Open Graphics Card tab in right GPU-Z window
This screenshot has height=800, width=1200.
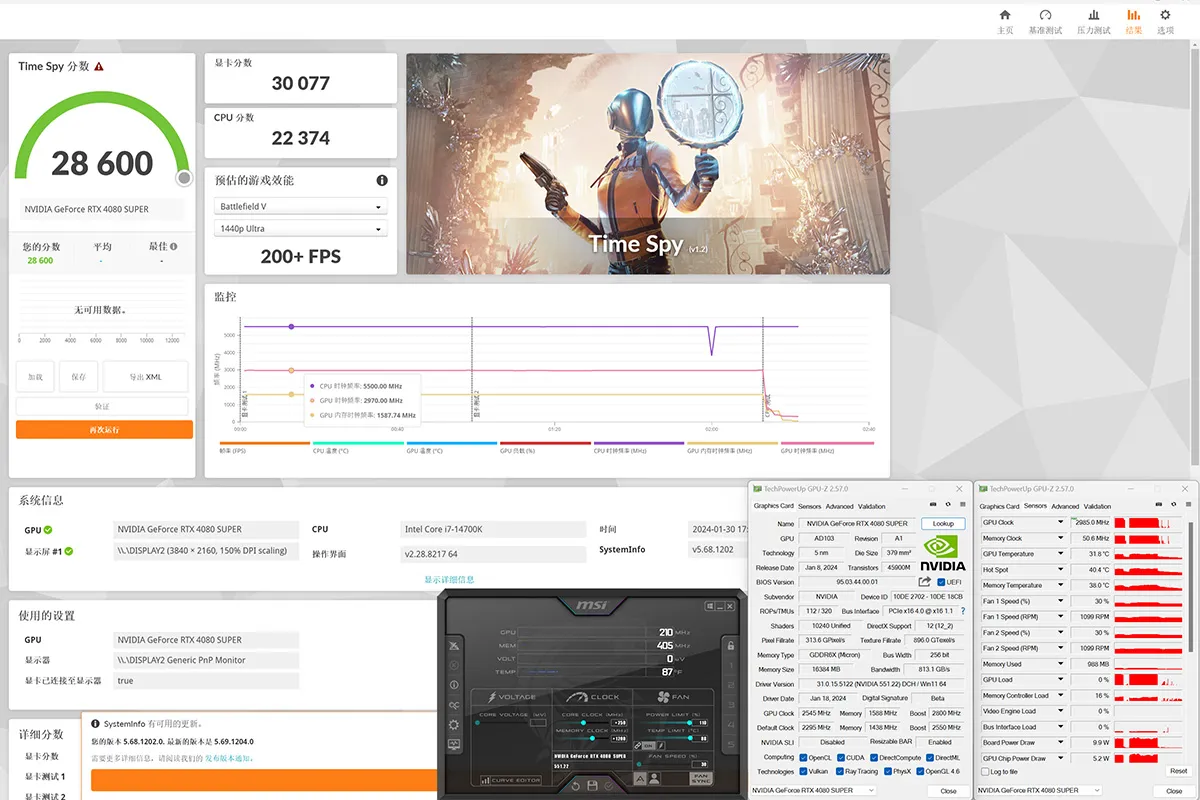pyautogui.click(x=999, y=506)
